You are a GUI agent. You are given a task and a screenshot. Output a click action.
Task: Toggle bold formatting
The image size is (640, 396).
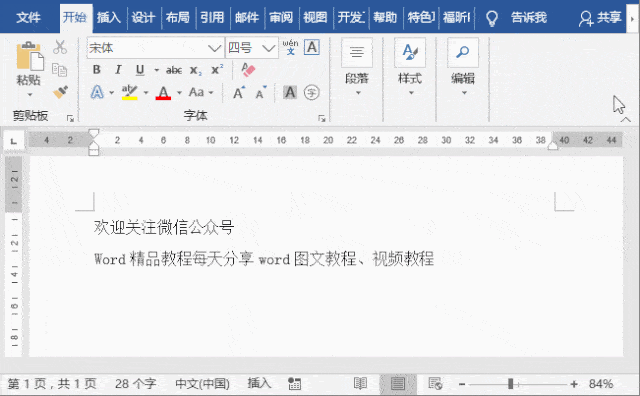[97, 70]
